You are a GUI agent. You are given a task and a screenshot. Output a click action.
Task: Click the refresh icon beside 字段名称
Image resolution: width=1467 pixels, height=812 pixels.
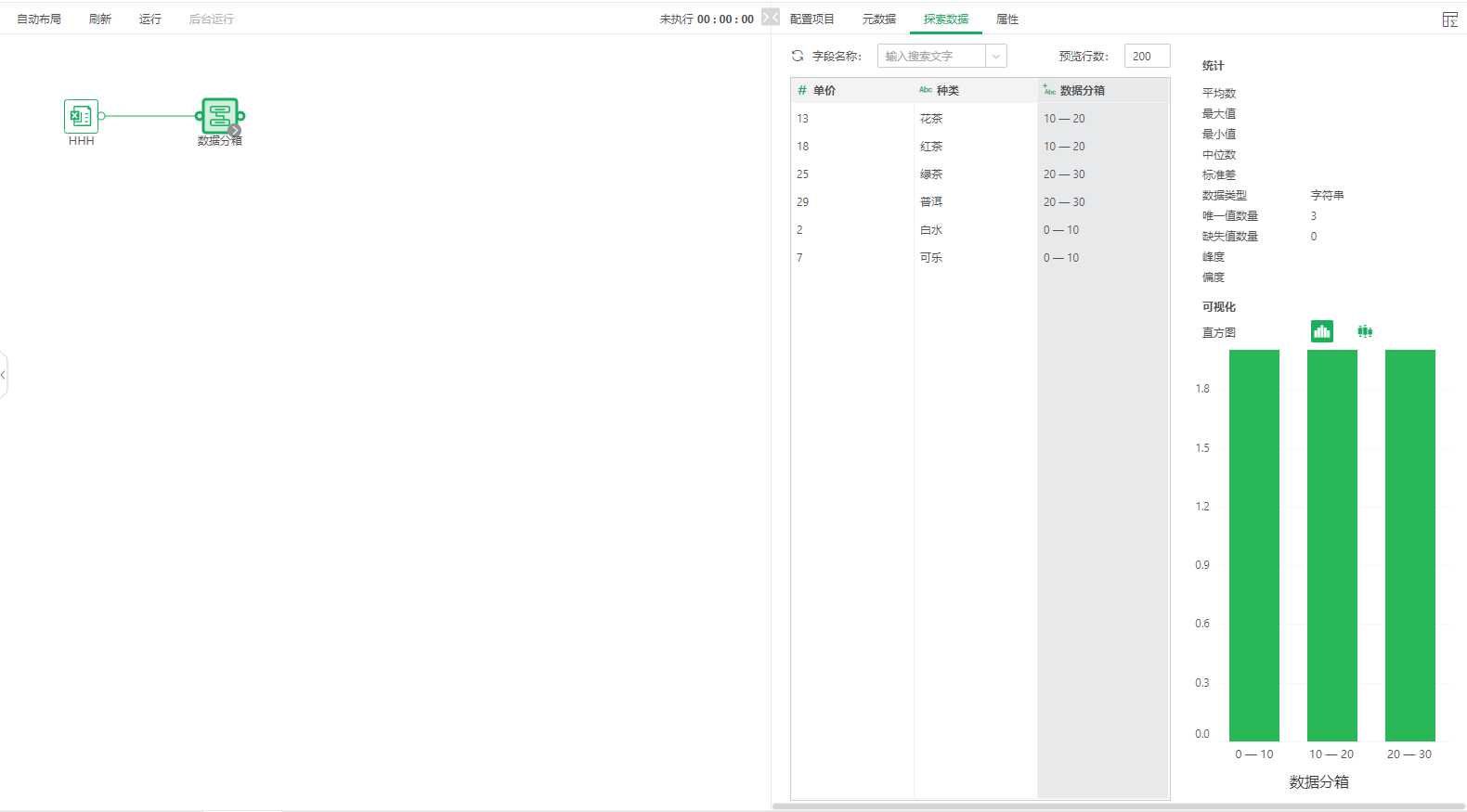(x=798, y=56)
